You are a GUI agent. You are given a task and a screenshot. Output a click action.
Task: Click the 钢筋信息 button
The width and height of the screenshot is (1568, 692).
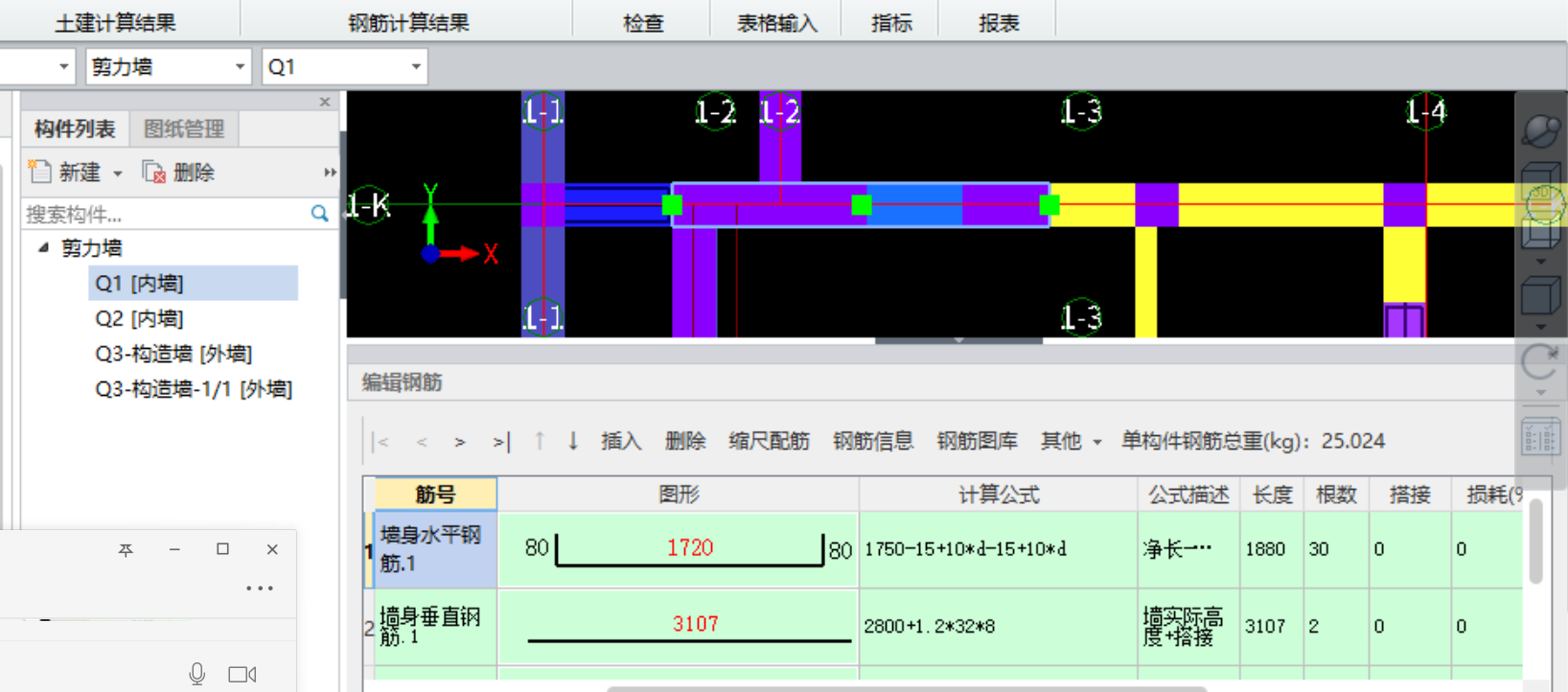tap(873, 441)
